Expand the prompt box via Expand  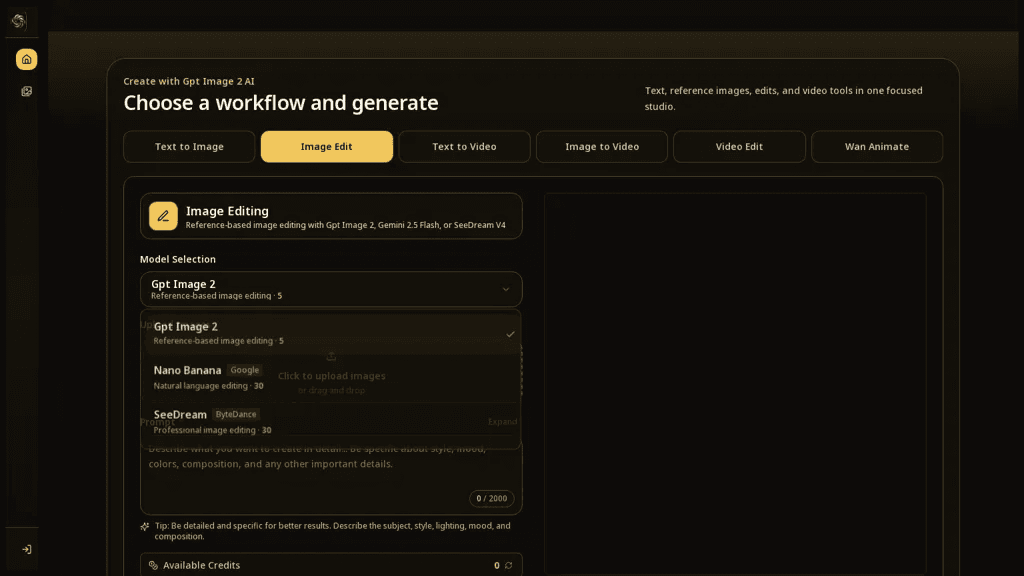tap(502, 422)
